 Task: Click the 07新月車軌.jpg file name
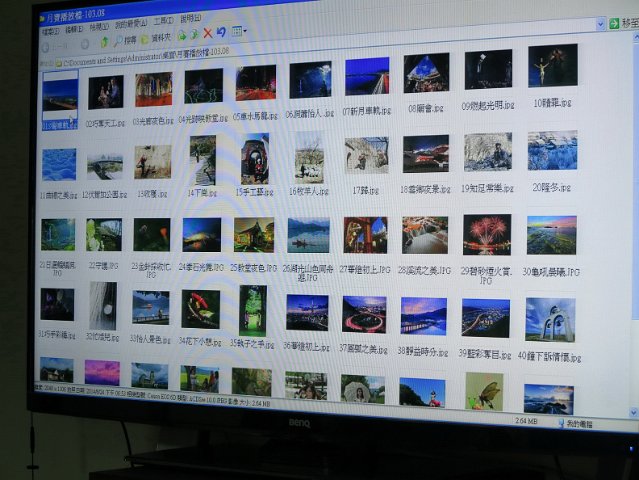(x=366, y=111)
